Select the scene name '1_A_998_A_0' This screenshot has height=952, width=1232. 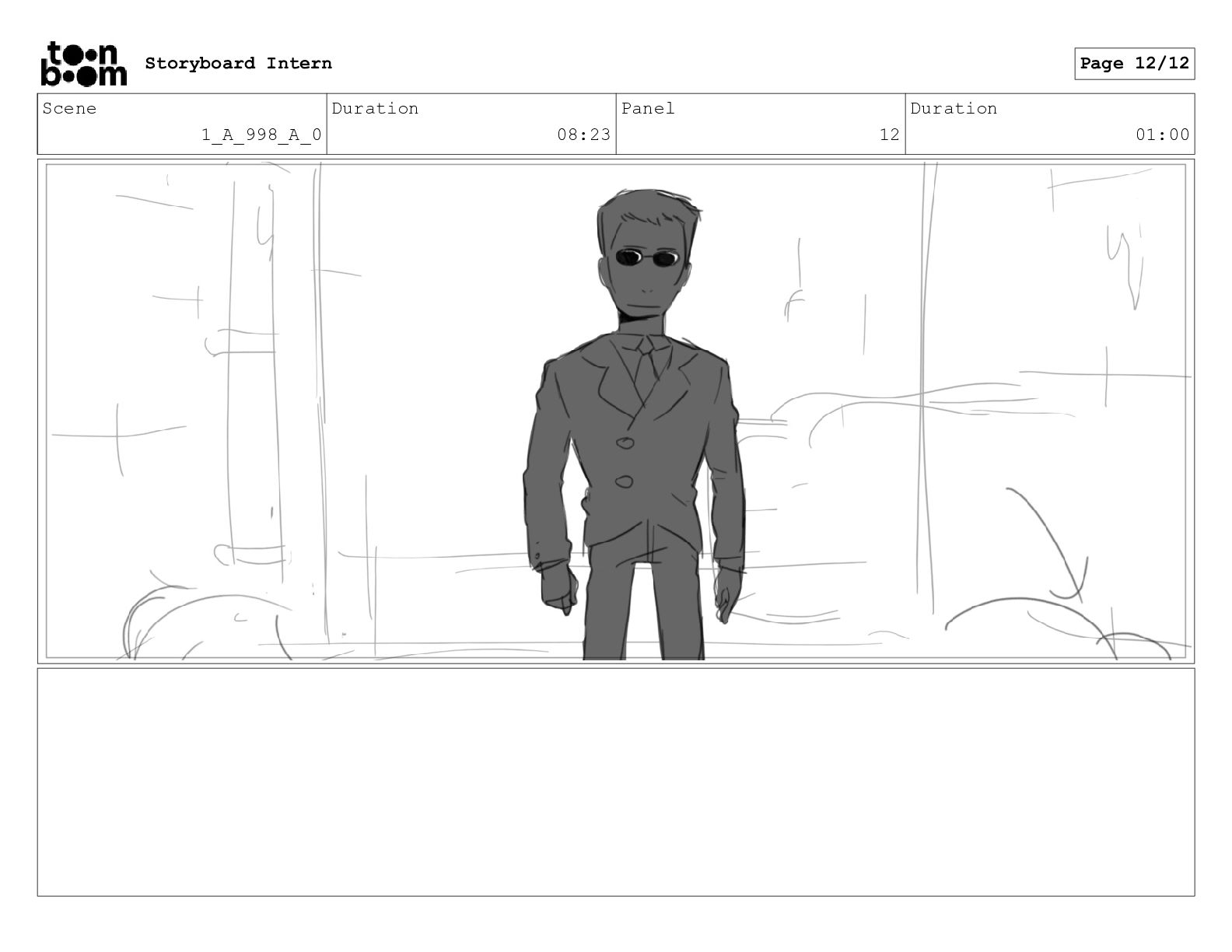261,135
